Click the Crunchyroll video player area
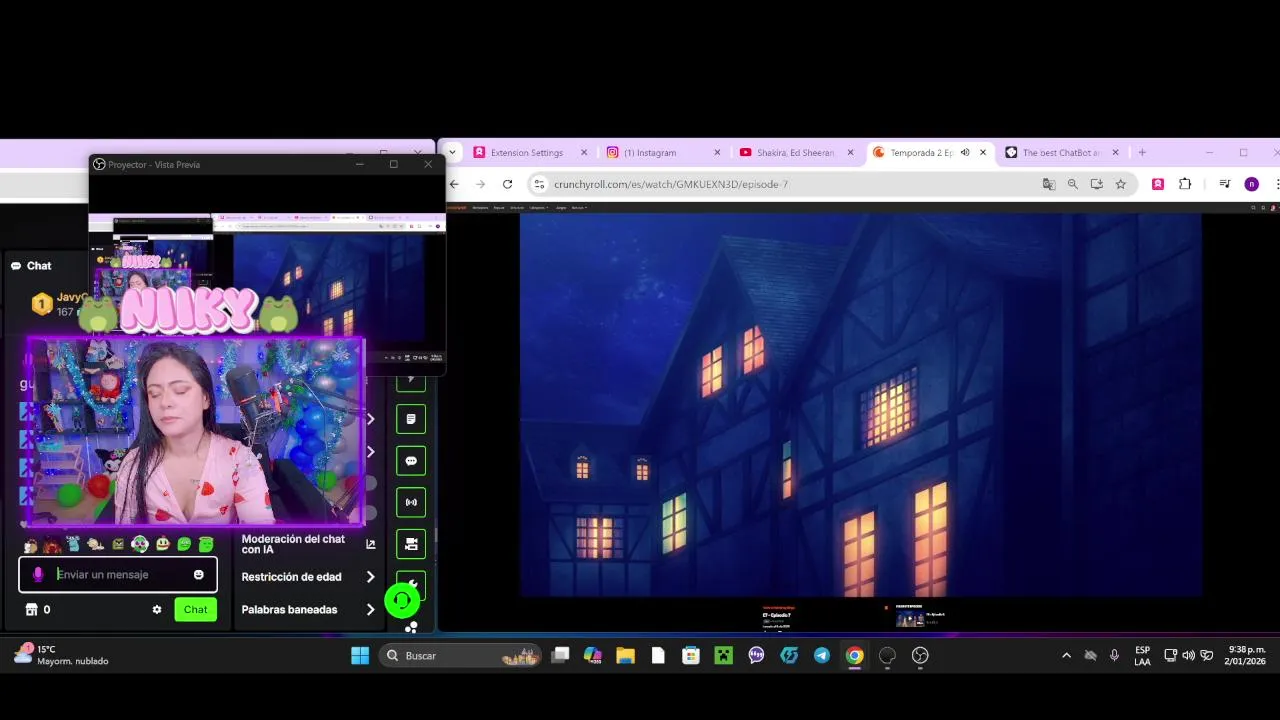The height and width of the screenshot is (720, 1280). [860, 404]
